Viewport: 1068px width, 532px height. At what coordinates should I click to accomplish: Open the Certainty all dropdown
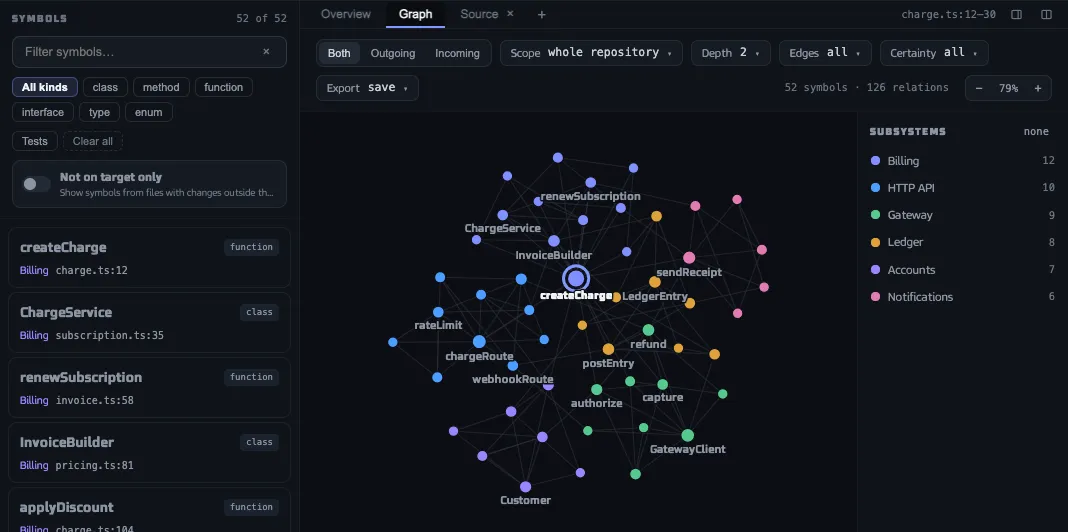pos(934,52)
